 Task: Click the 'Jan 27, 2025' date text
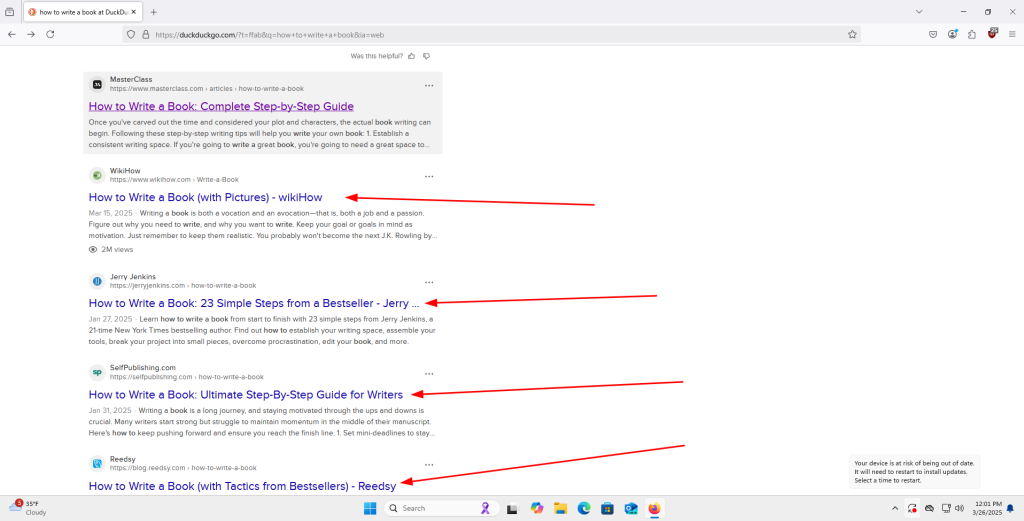(x=110, y=319)
